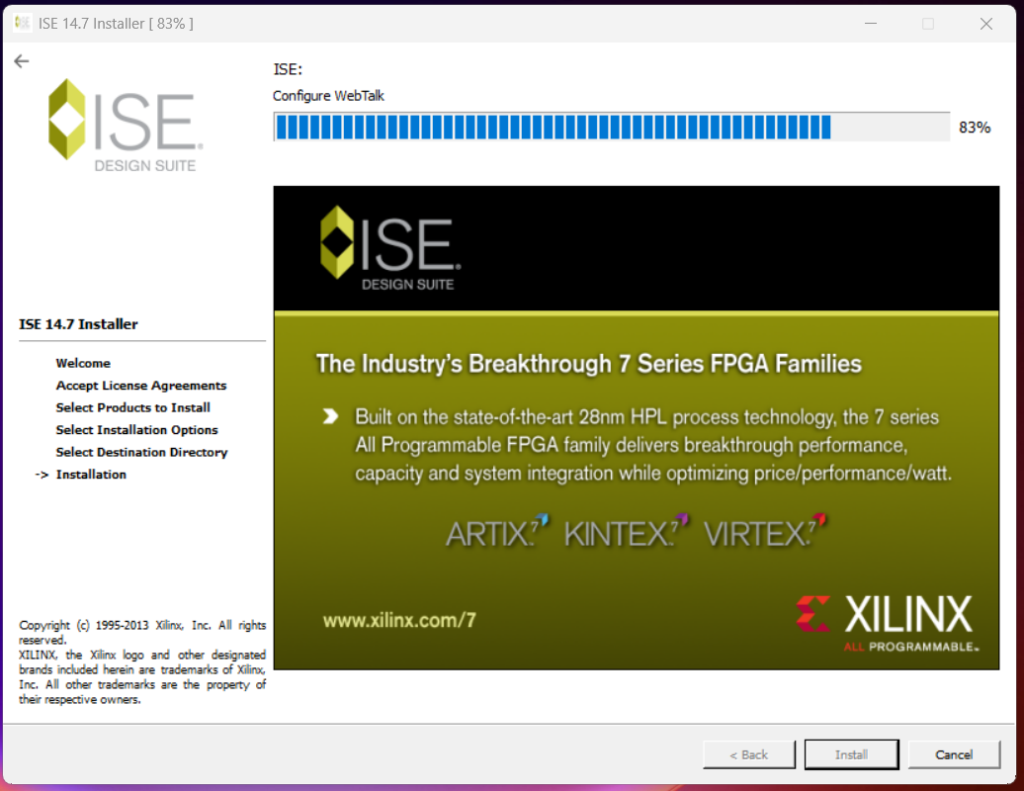Screen dimensions: 1024x791
Task: Click the < Back button
Action: [x=748, y=754]
